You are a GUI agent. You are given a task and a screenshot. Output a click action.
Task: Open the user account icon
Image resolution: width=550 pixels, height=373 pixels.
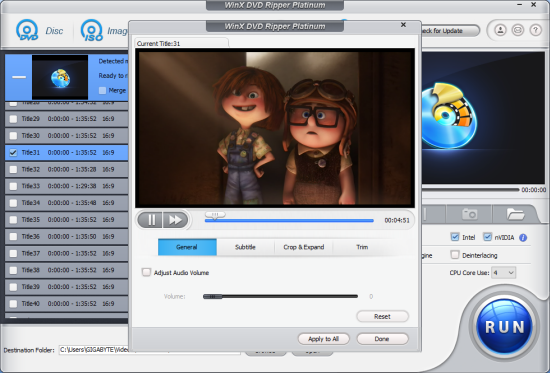tap(500, 30)
